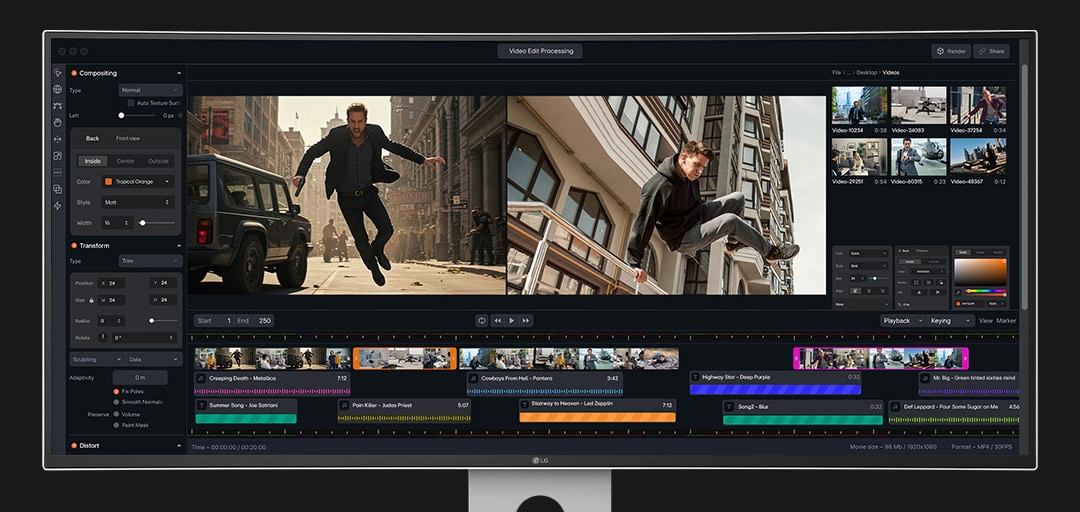This screenshot has width=1080, height=512.
Task: Select the Paint Mask radio option
Action: pos(116,425)
